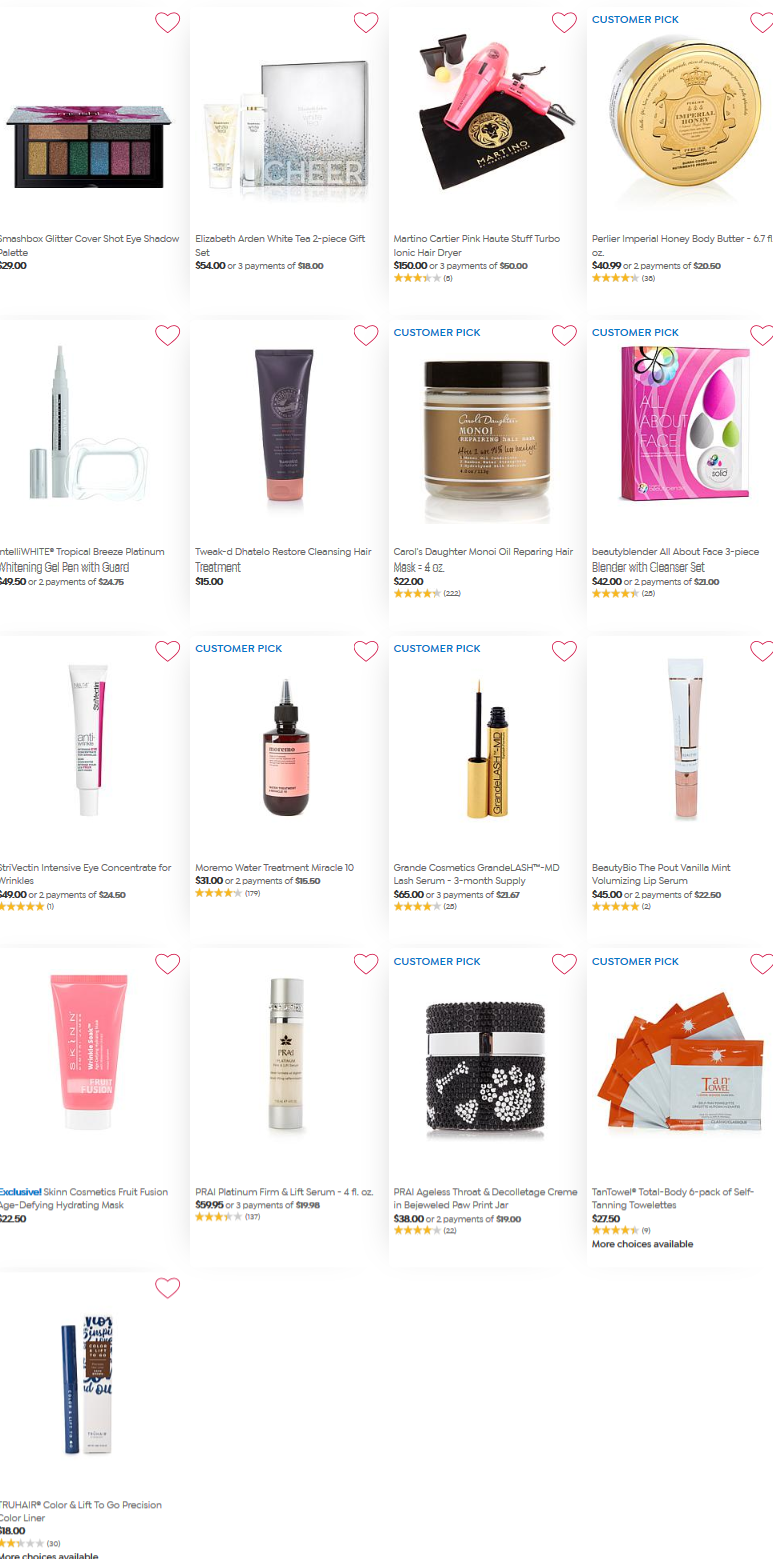Open Perlier Imperial Honey Body Butter link
773x1559 pixels.
[x=682, y=245]
